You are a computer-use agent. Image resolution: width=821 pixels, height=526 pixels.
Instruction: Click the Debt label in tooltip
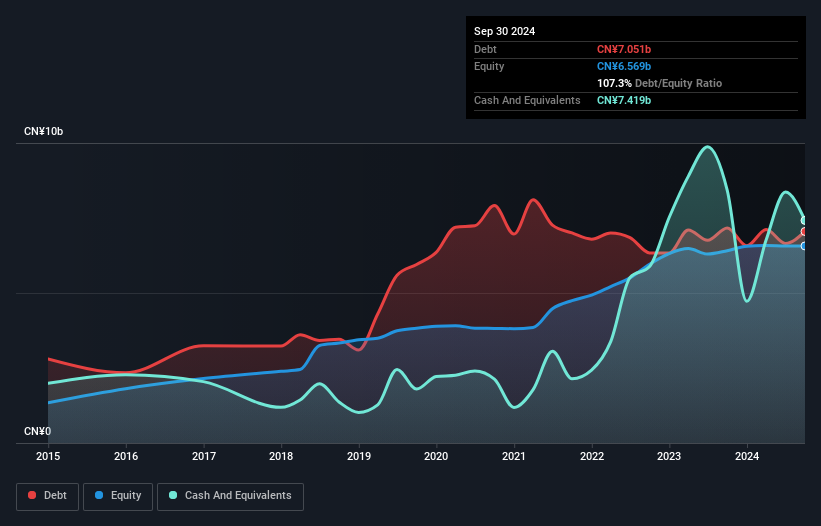[x=485, y=49]
